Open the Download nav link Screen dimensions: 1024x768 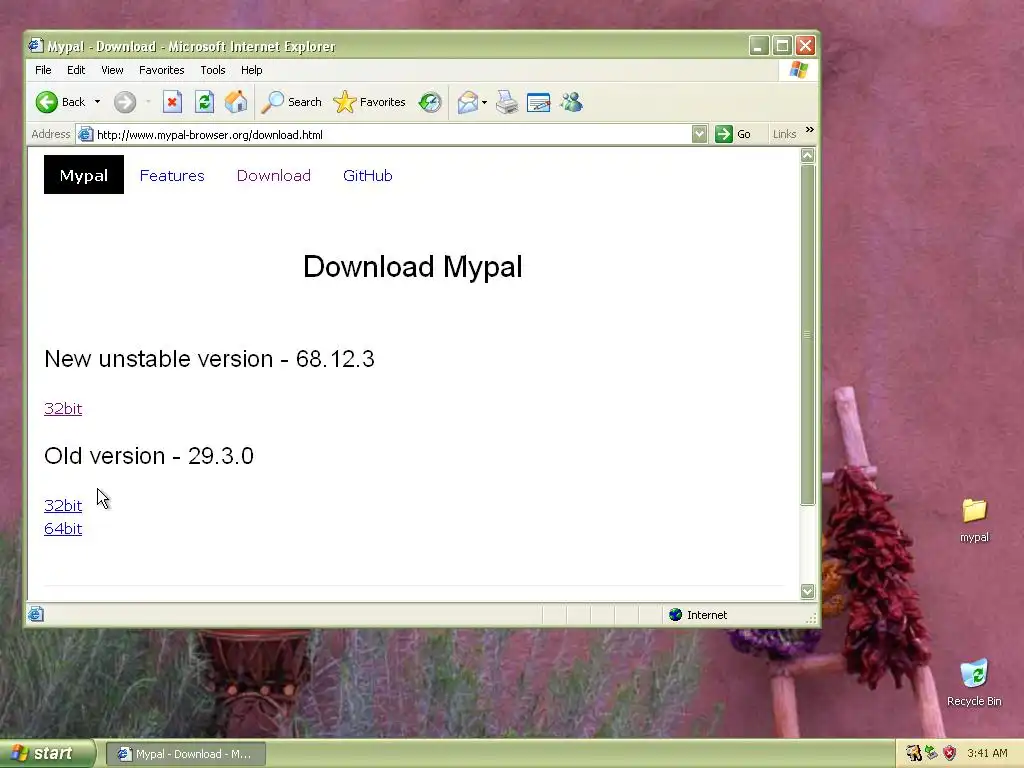(x=274, y=176)
